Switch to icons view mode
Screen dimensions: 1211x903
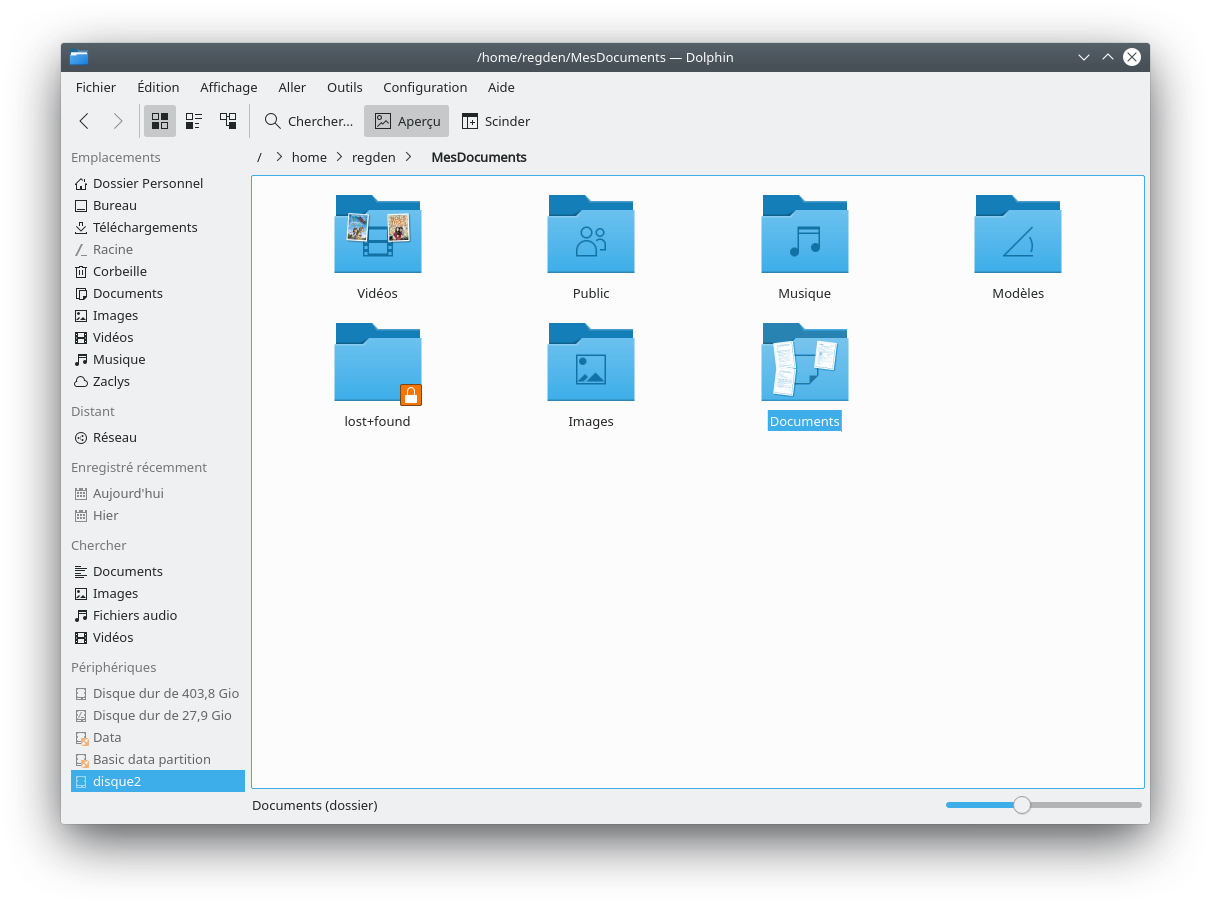[160, 121]
